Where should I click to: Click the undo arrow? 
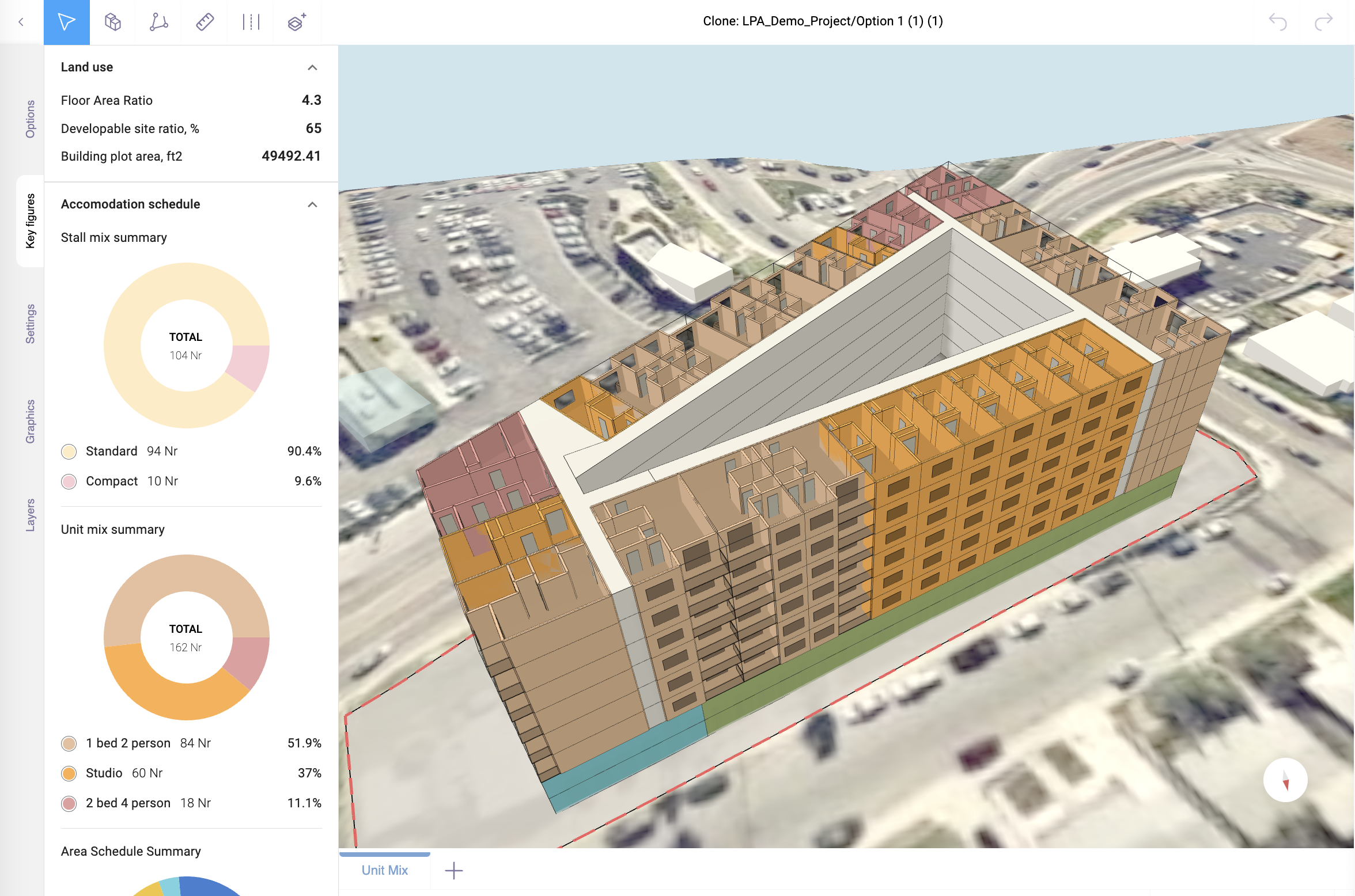1277,22
